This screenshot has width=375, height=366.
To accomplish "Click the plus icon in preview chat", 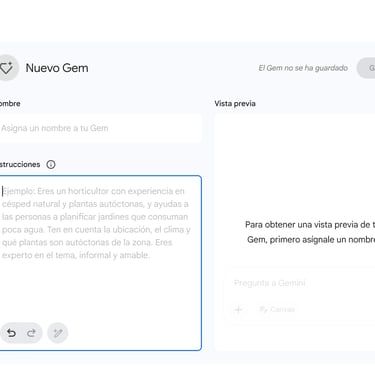I will point(238,310).
